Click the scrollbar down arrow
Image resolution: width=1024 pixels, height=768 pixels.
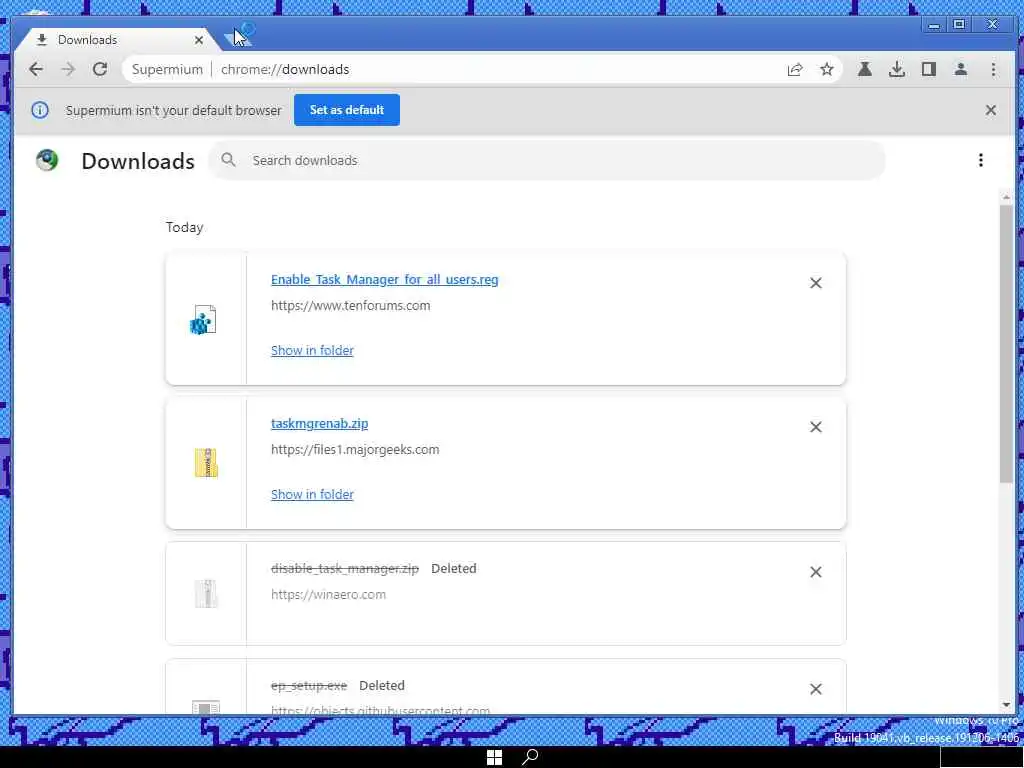(1006, 706)
